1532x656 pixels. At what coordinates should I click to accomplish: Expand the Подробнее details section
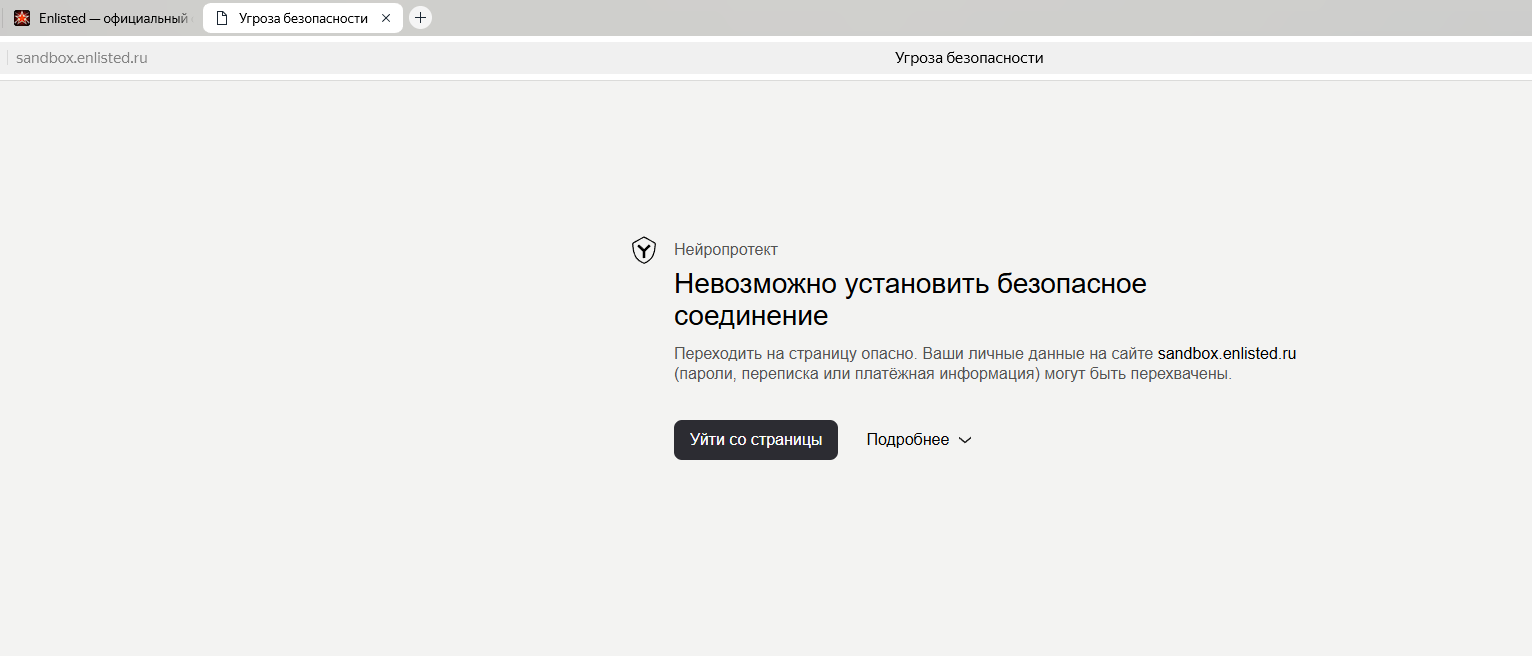[908, 440]
